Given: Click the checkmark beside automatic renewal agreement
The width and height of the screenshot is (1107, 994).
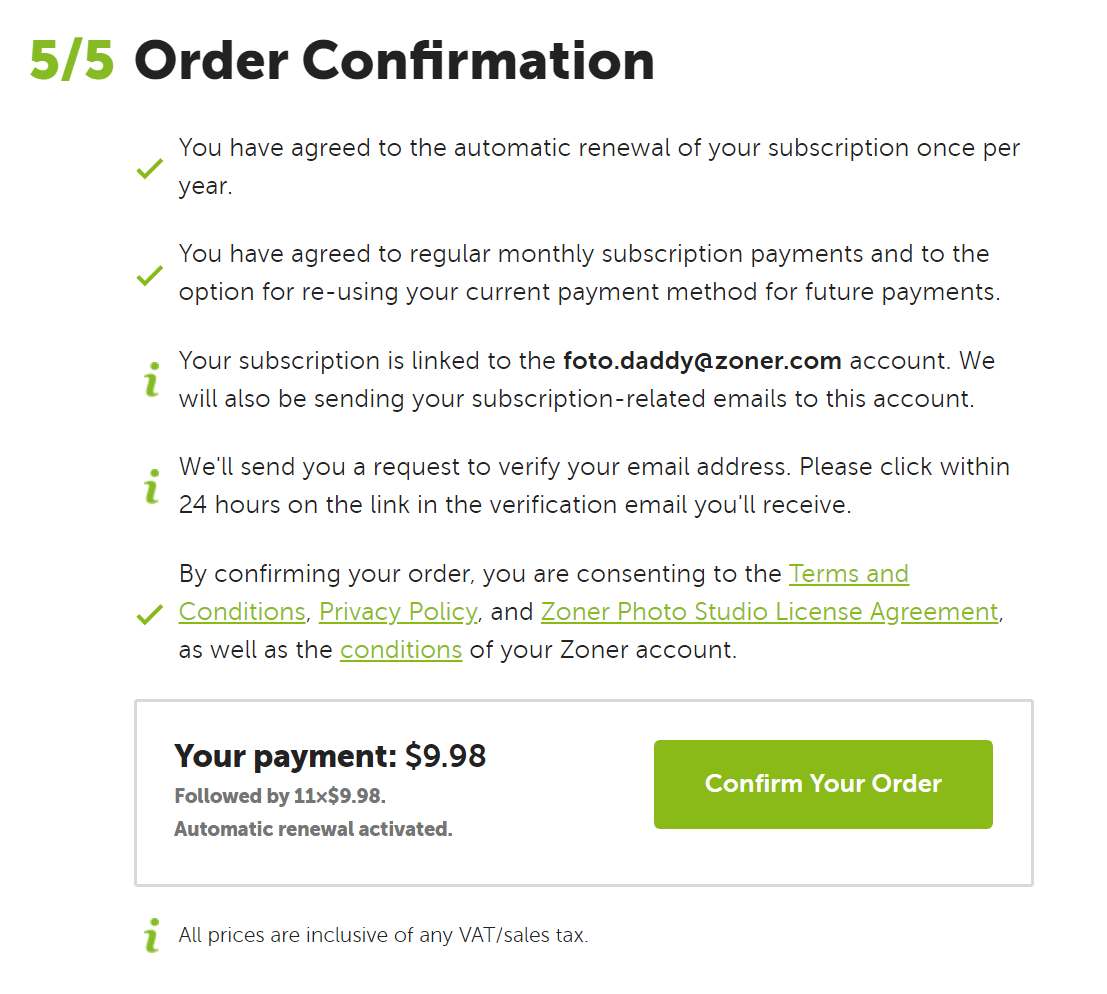Looking at the screenshot, I should point(150,170).
